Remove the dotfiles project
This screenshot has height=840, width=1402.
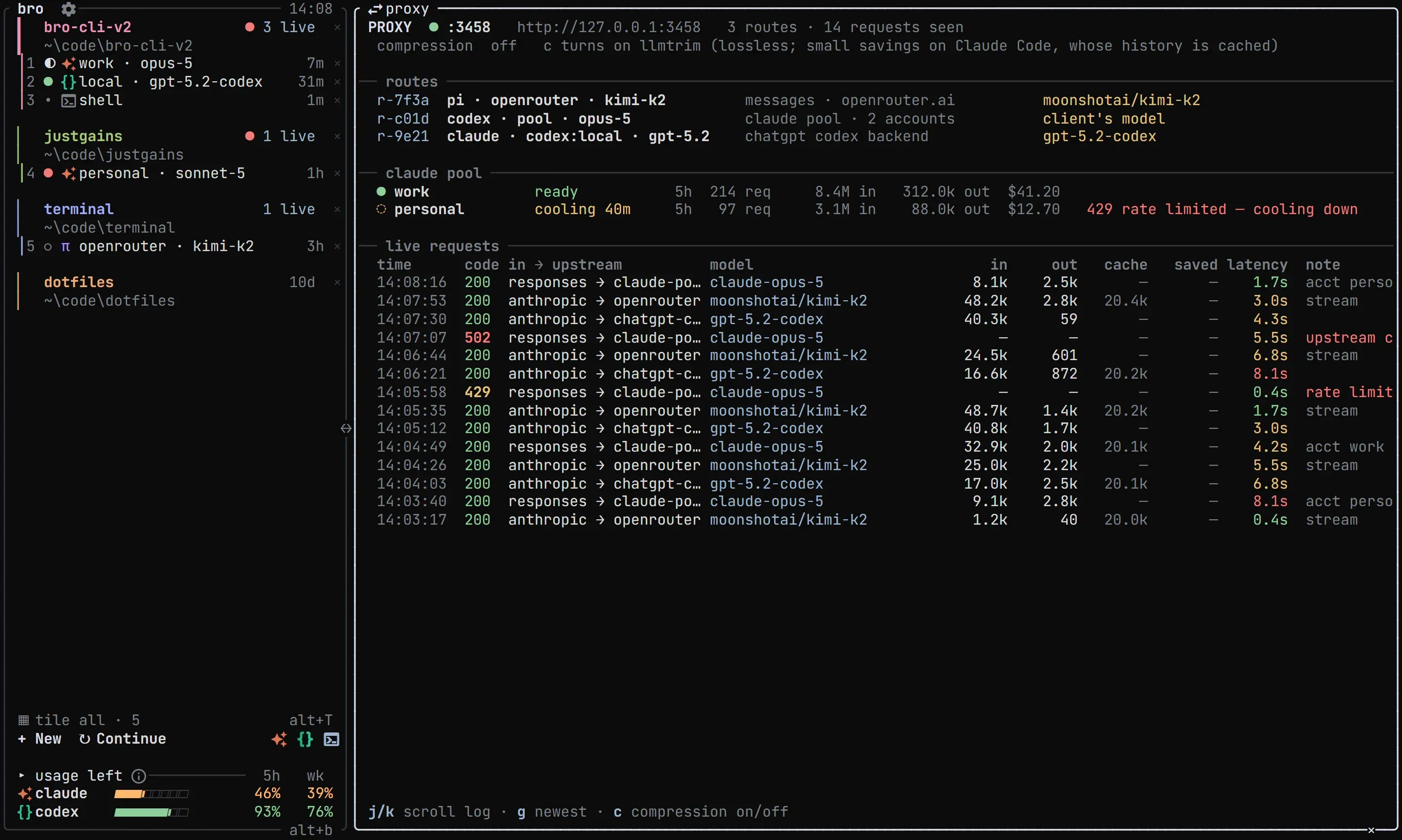tap(337, 282)
